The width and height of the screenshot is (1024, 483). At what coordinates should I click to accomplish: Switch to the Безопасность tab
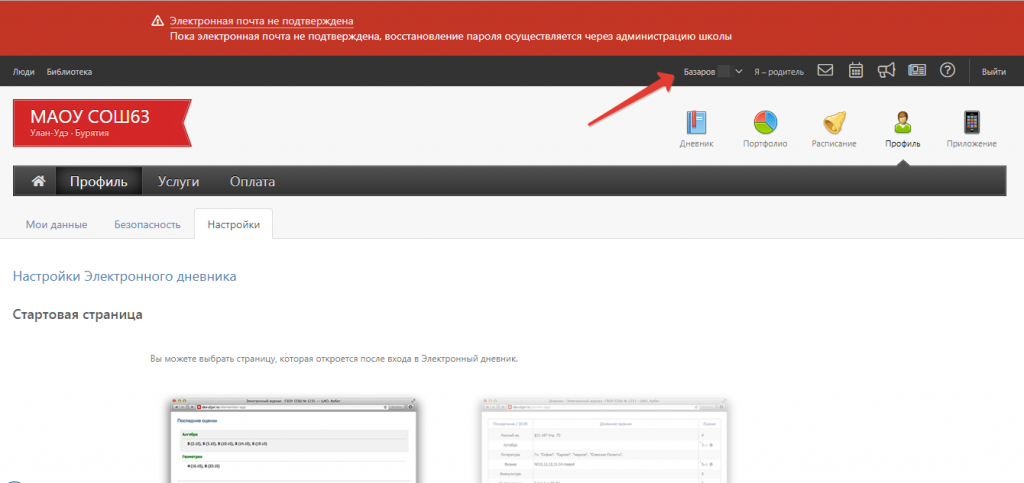tap(147, 225)
